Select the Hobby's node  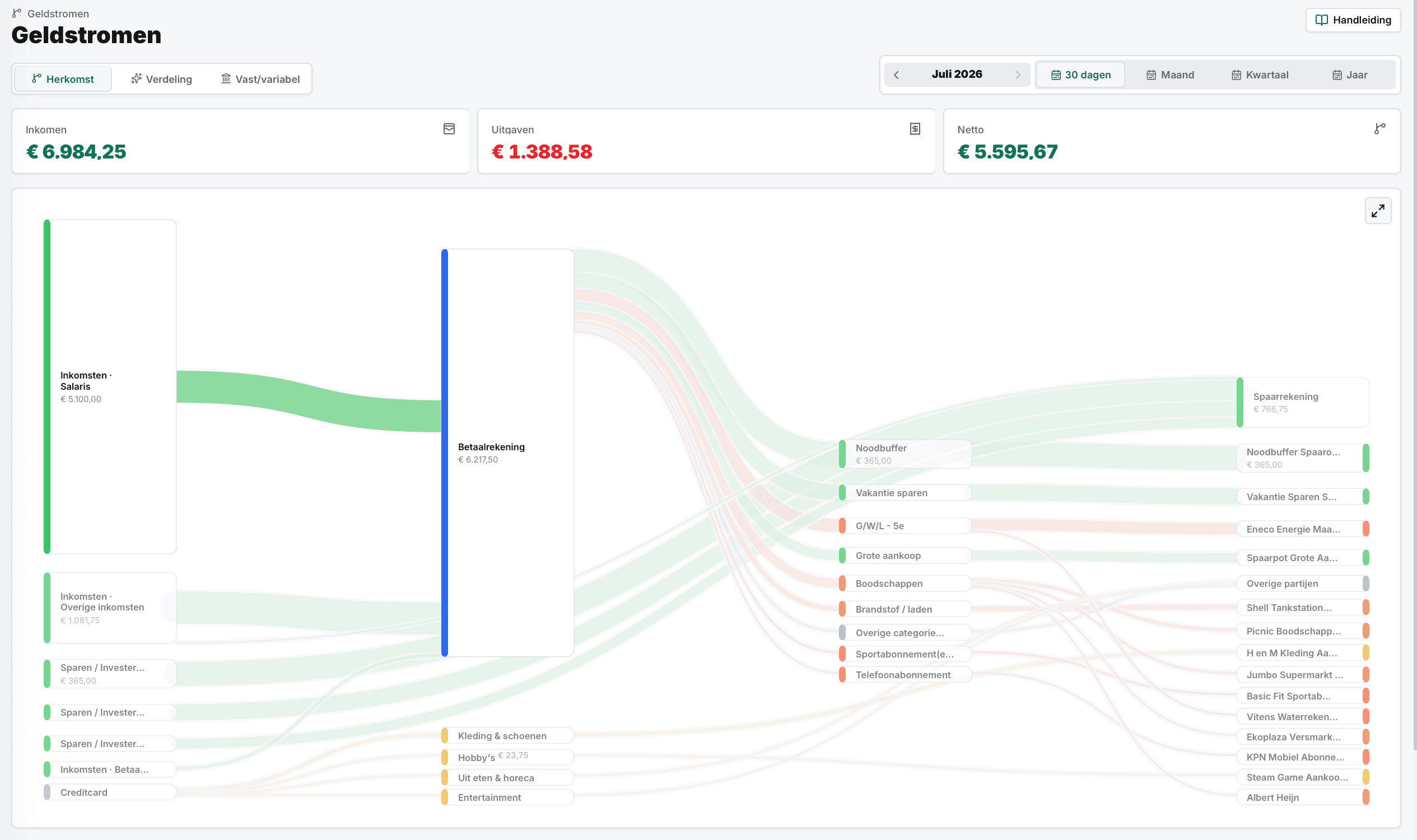[507, 757]
